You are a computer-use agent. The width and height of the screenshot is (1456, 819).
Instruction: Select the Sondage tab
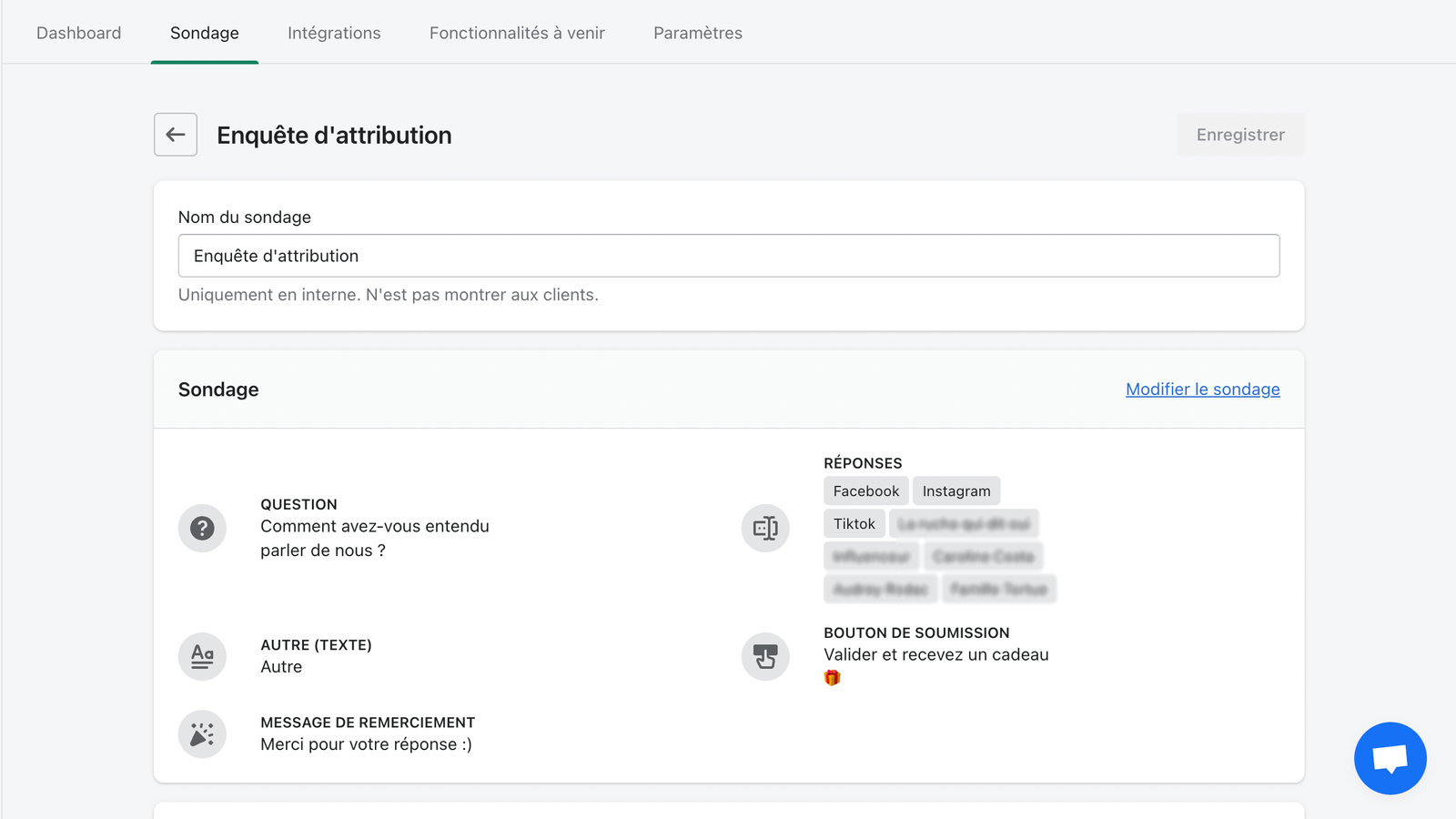[205, 33]
